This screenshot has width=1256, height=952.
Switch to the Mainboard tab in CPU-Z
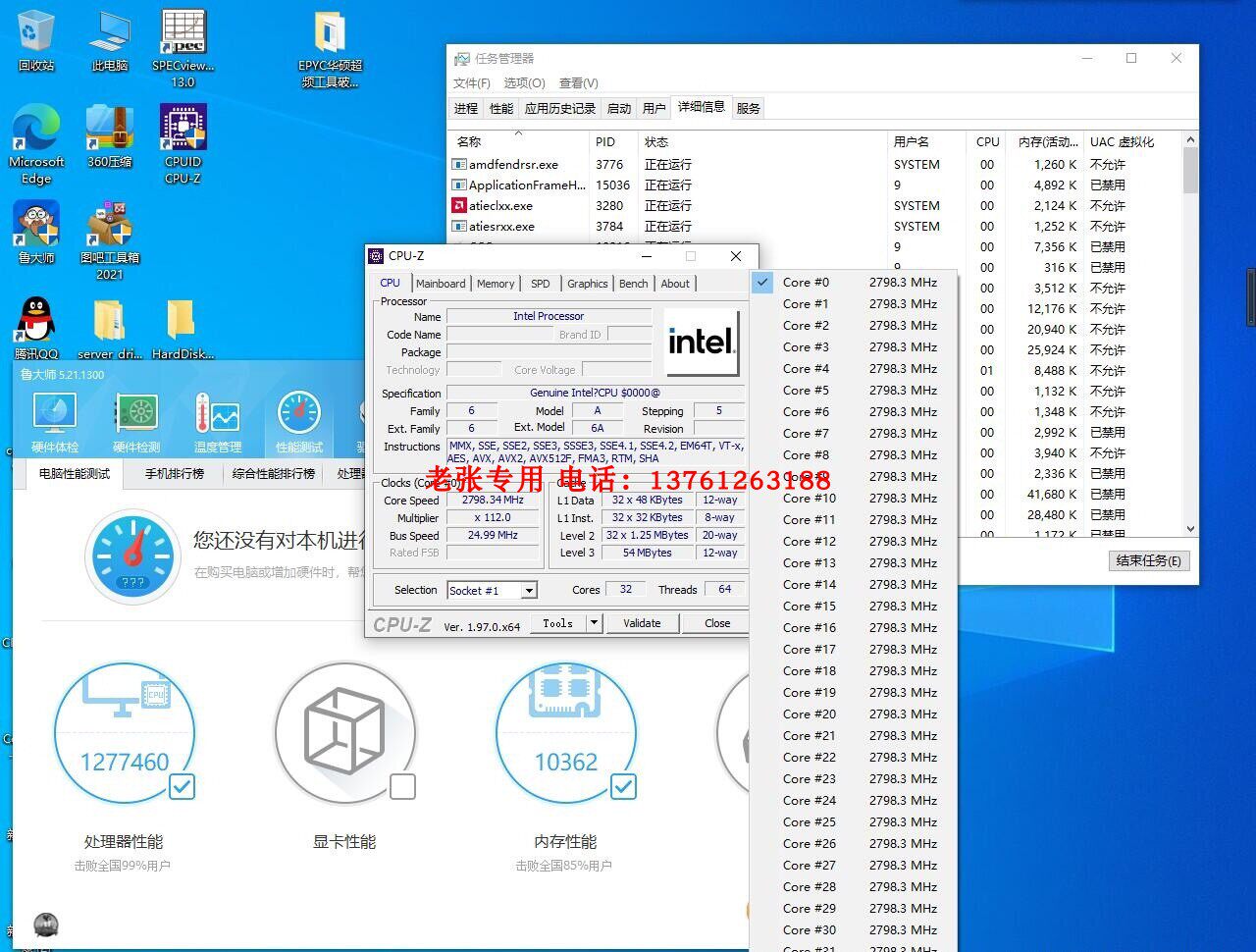(x=441, y=284)
